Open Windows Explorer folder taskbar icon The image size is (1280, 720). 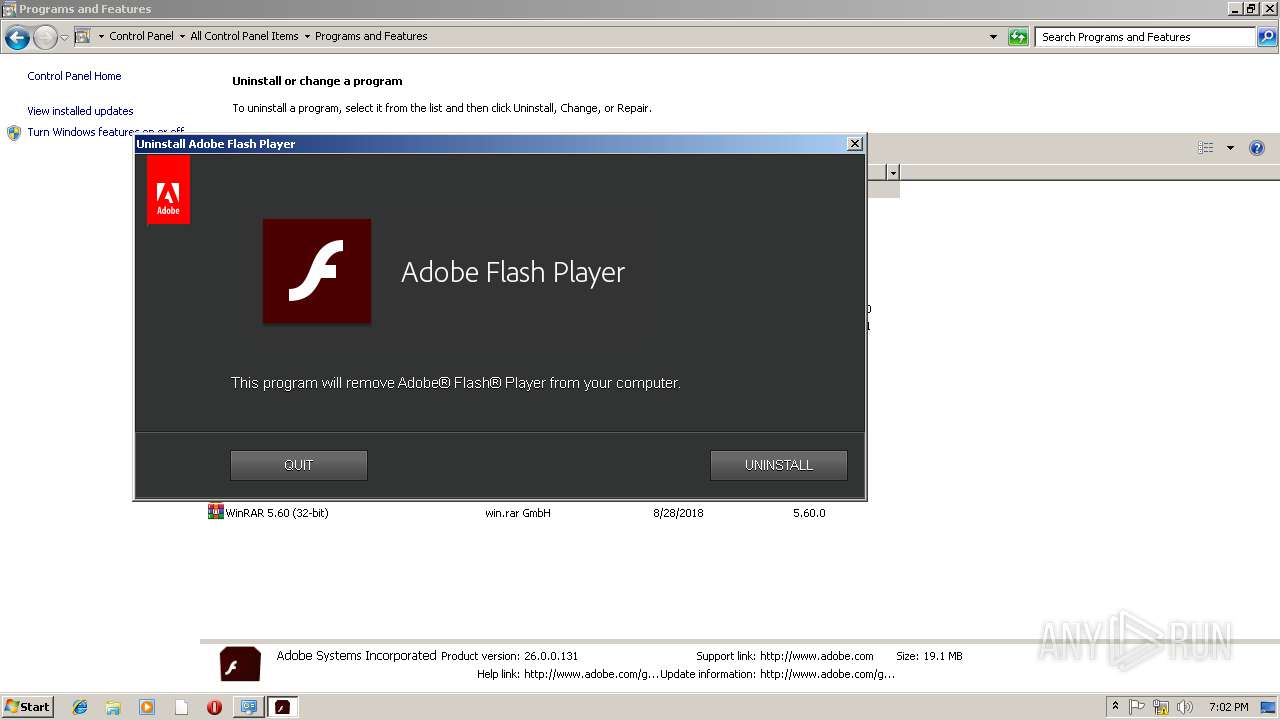pos(113,707)
